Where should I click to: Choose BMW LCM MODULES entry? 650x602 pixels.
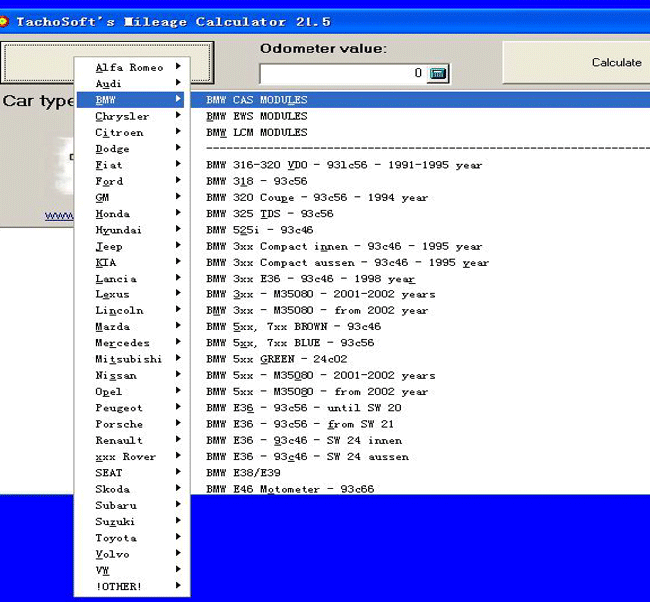[420, 132]
